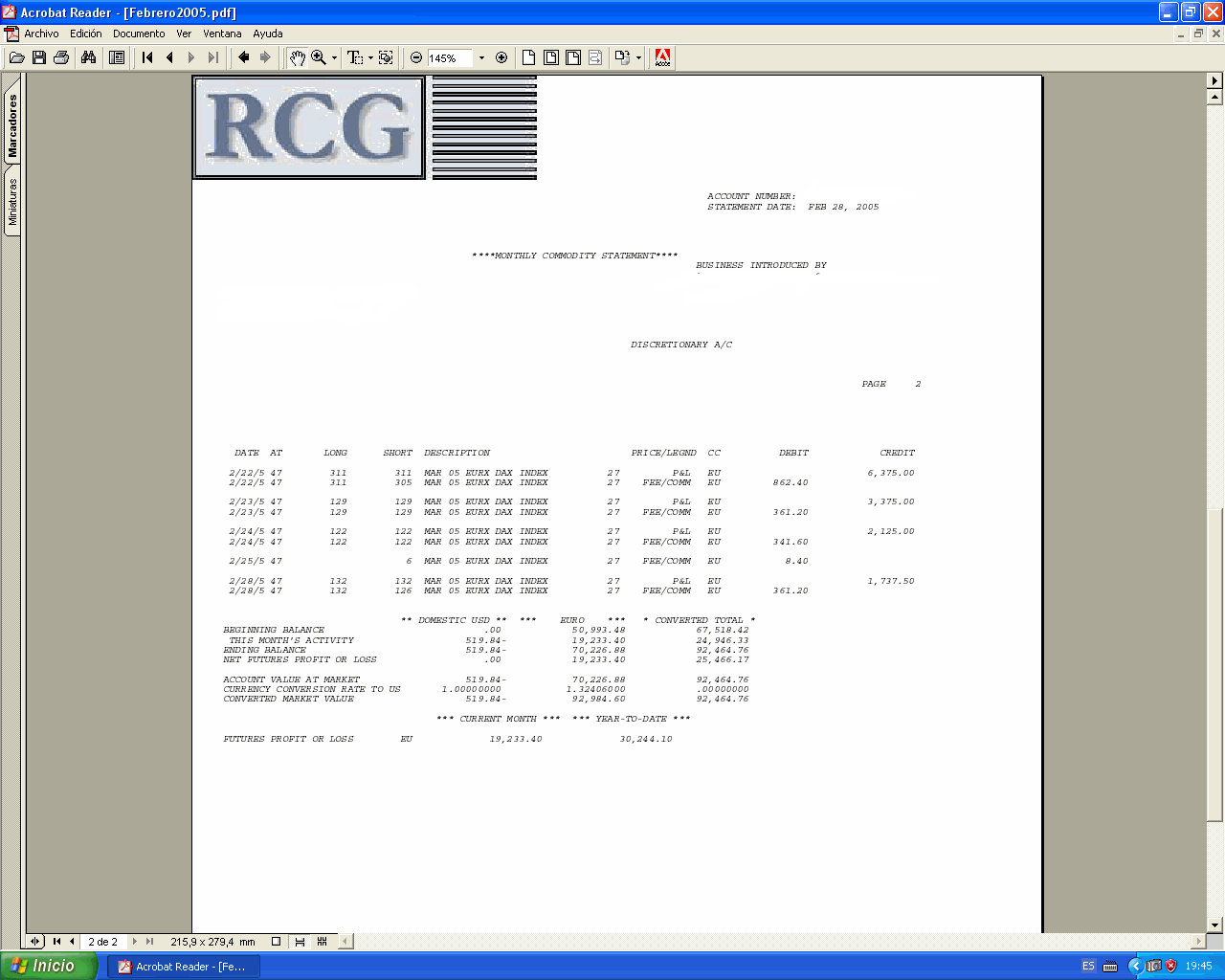The height and width of the screenshot is (980, 1225).
Task: Go to previous page in the toolbar
Action: pyautogui.click(x=169, y=57)
